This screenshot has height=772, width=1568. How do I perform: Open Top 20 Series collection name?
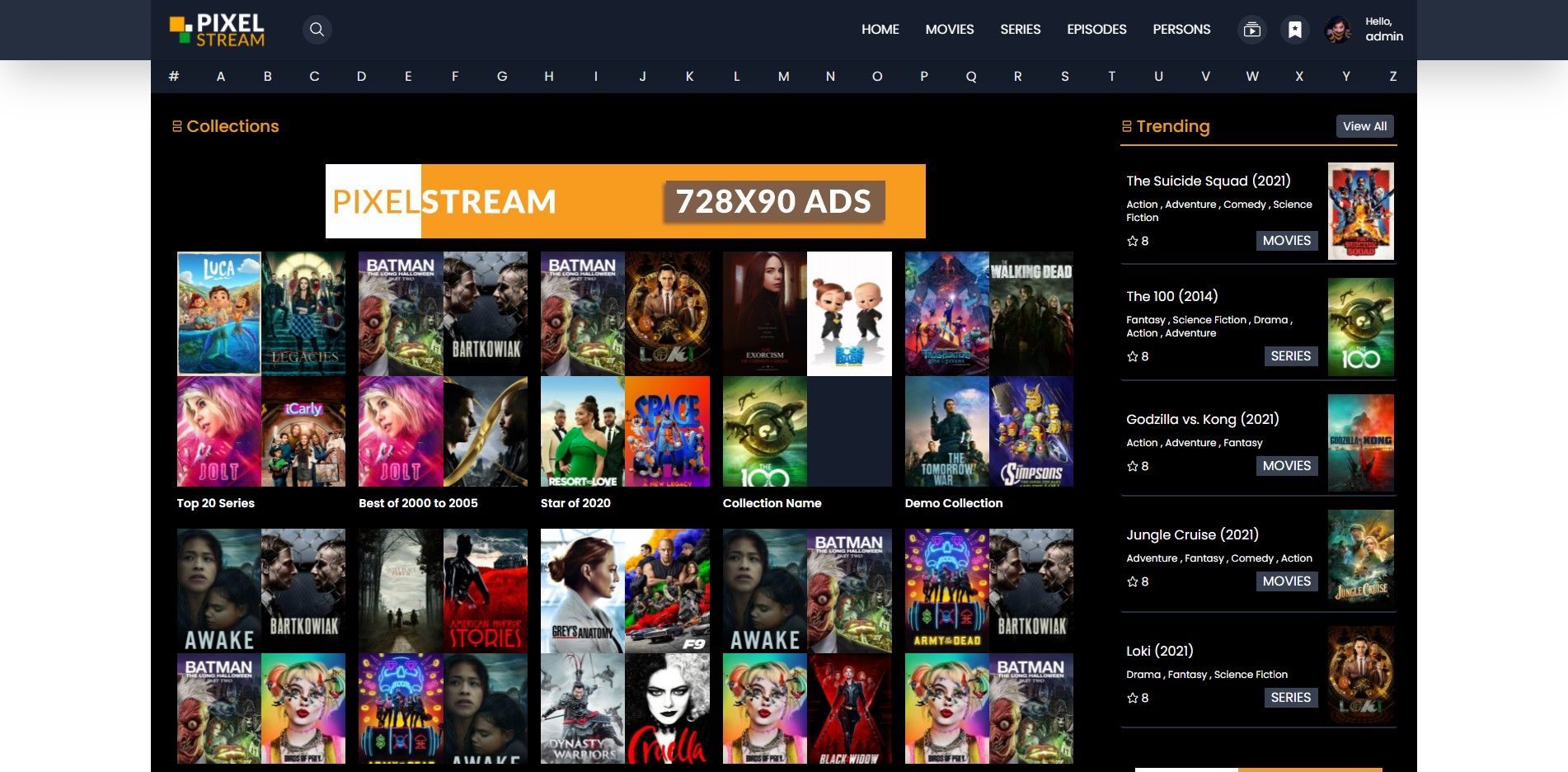coord(215,503)
